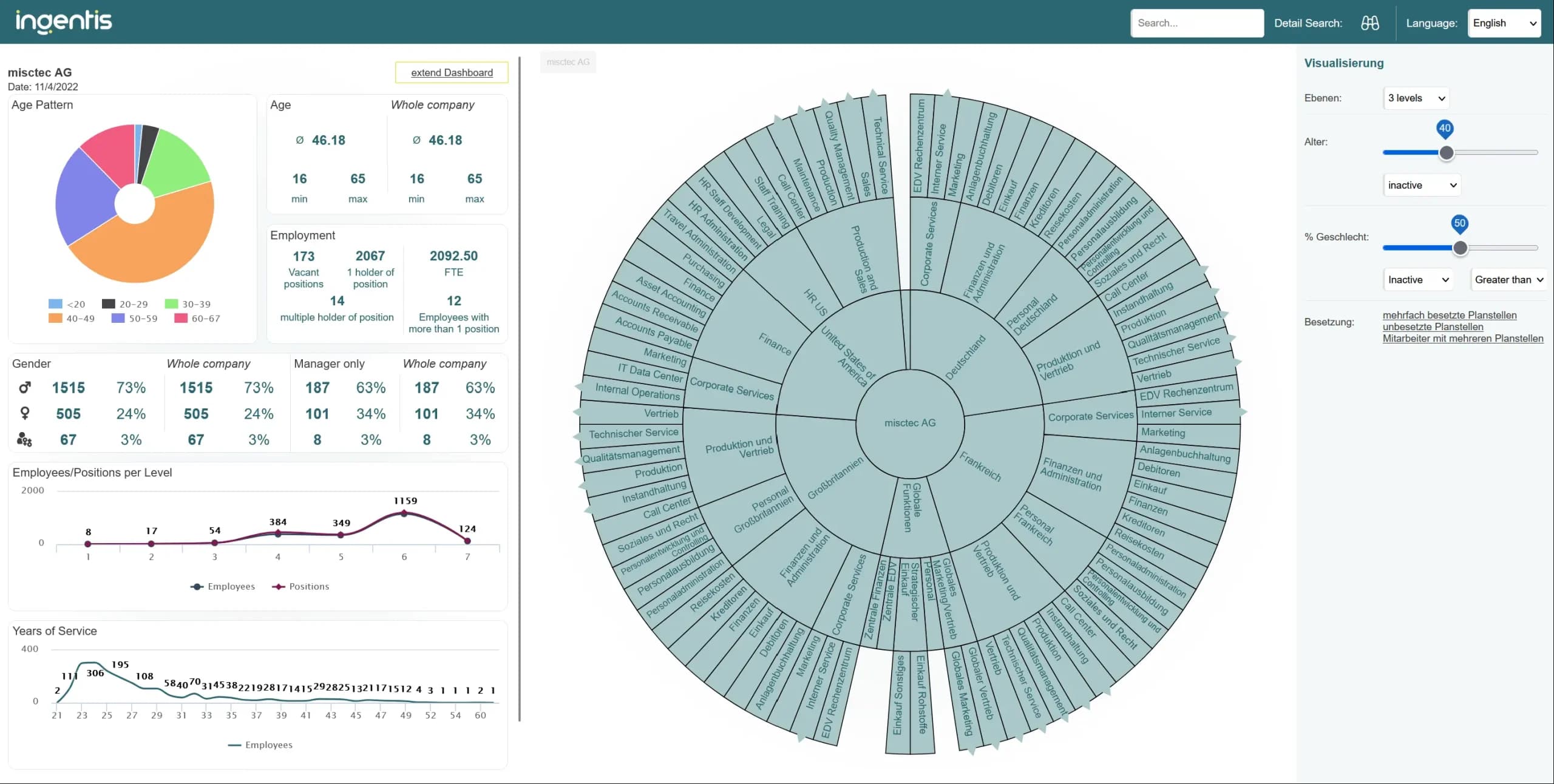1554x784 pixels.
Task: Select the Internal Operations segment
Action: [637, 392]
